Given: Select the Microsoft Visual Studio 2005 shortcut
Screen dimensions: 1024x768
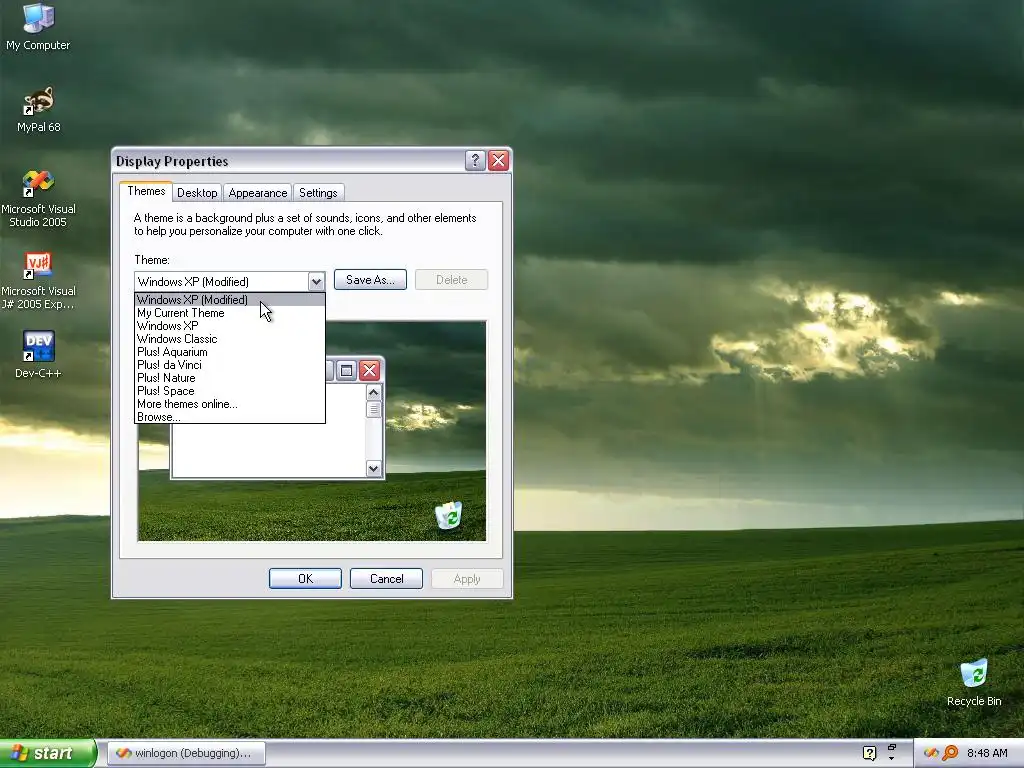Looking at the screenshot, I should pyautogui.click(x=38, y=199).
